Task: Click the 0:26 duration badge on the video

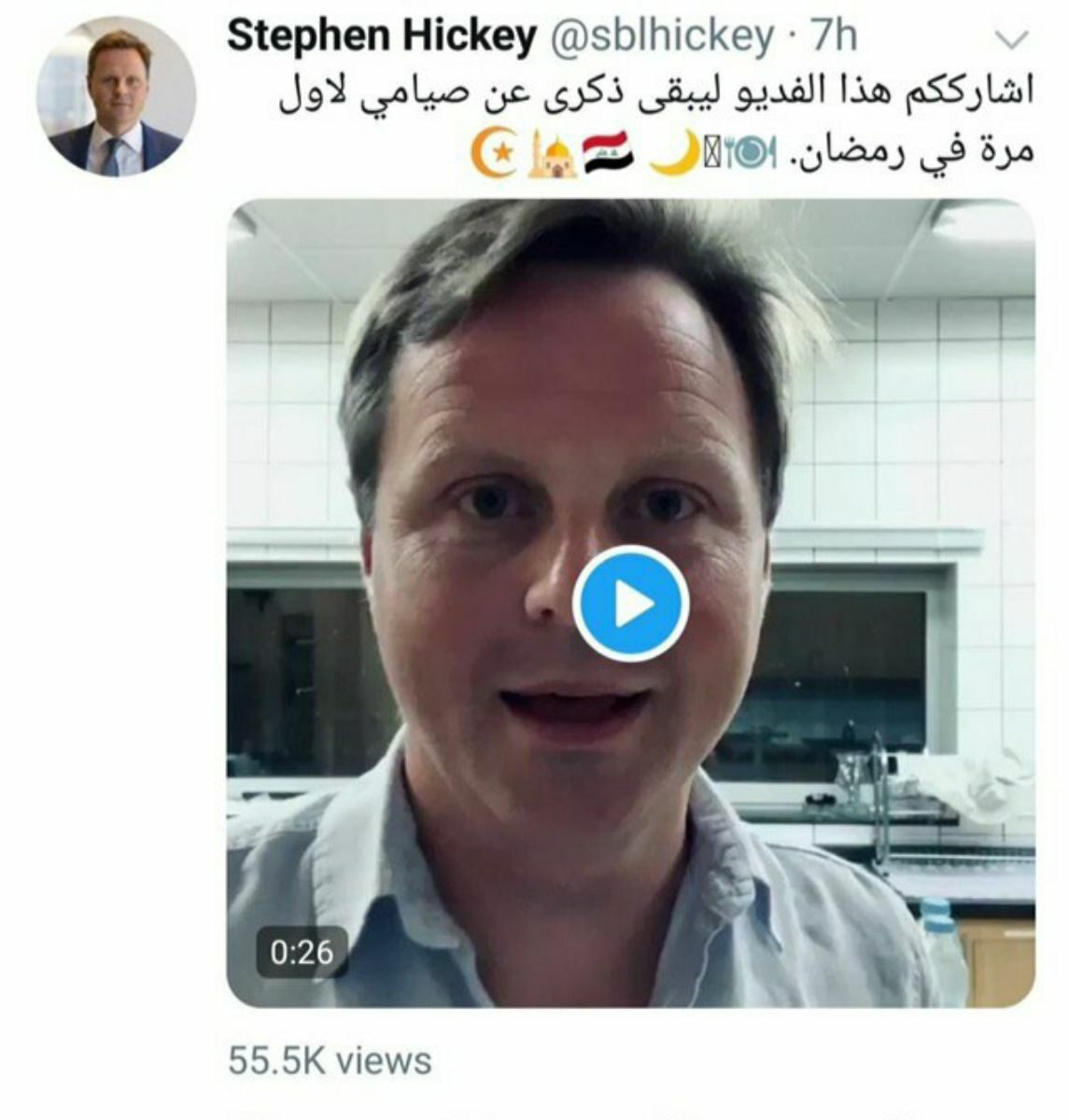Action: [302, 952]
